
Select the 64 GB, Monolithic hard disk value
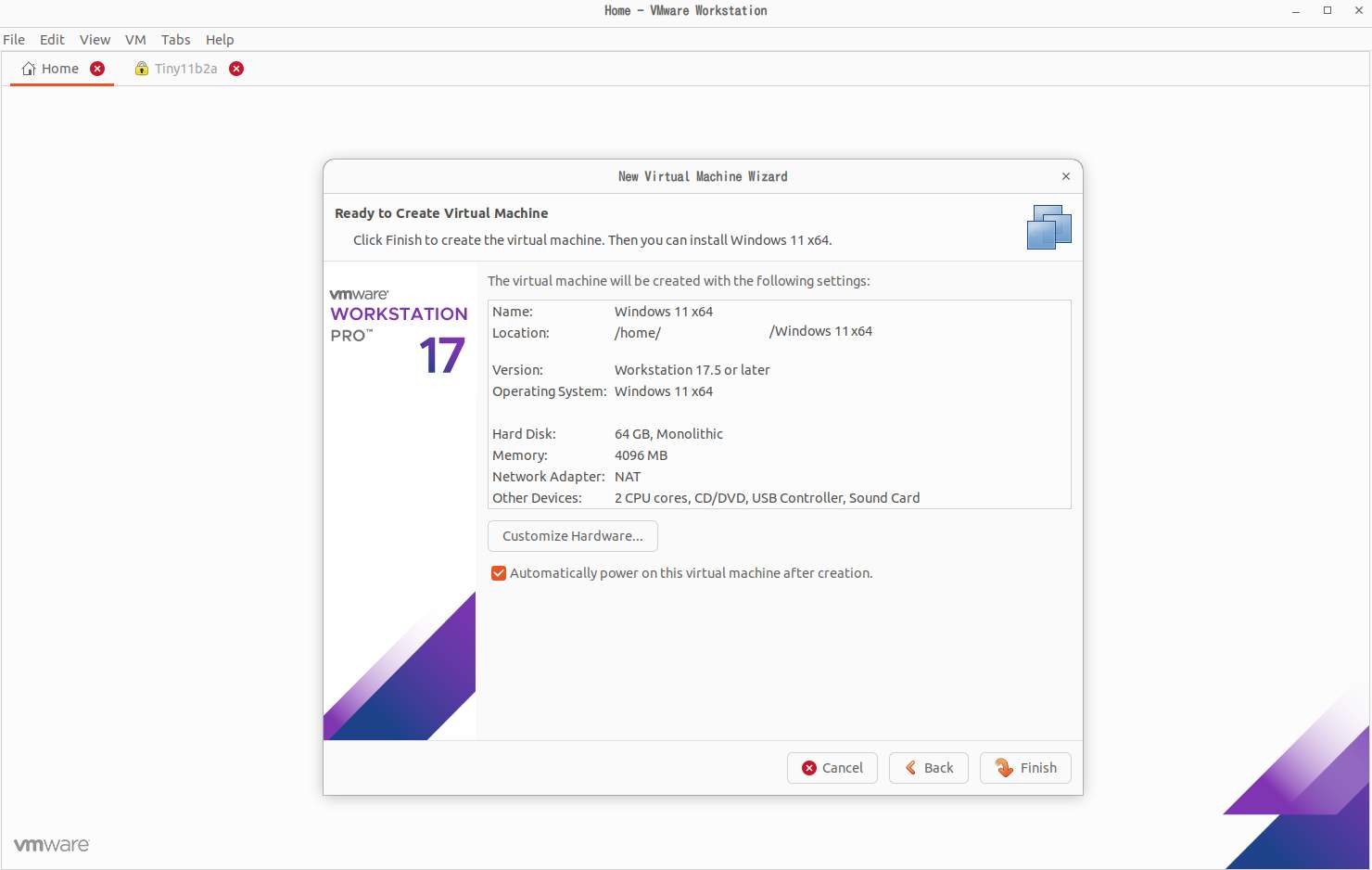pos(668,434)
